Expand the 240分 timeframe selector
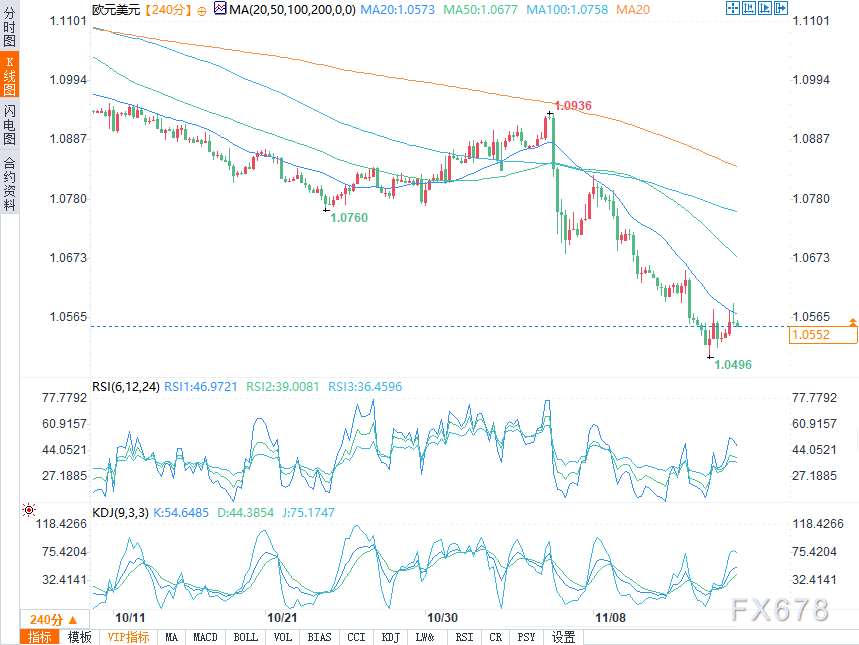Viewport: 859px width, 645px height. (54, 620)
